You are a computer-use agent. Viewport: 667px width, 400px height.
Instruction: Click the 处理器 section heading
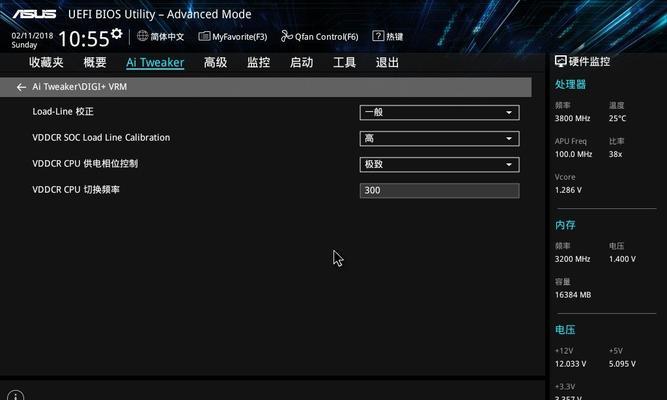coord(570,84)
